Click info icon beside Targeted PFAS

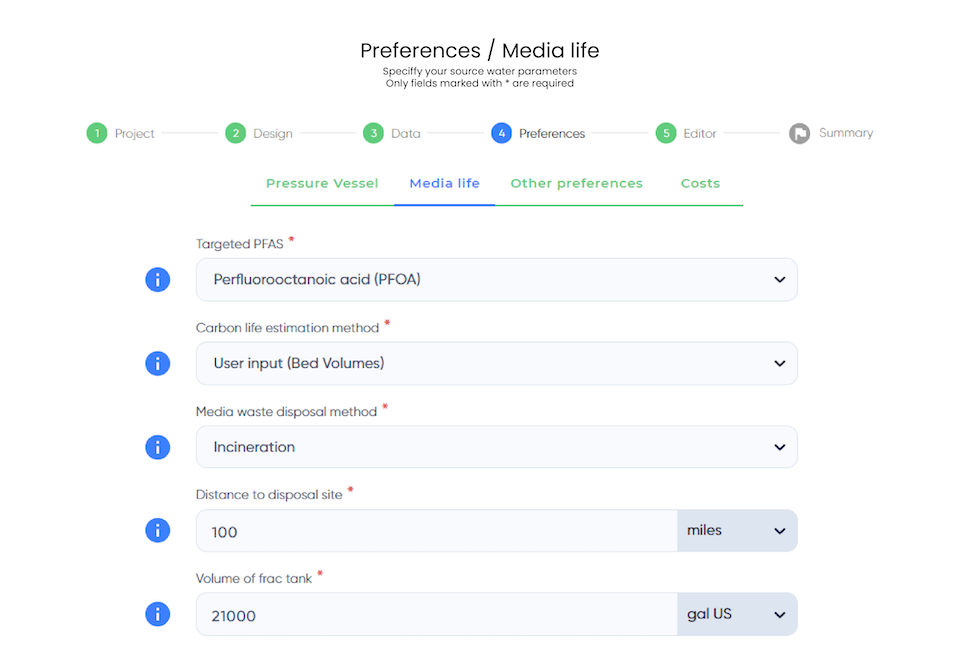click(157, 280)
